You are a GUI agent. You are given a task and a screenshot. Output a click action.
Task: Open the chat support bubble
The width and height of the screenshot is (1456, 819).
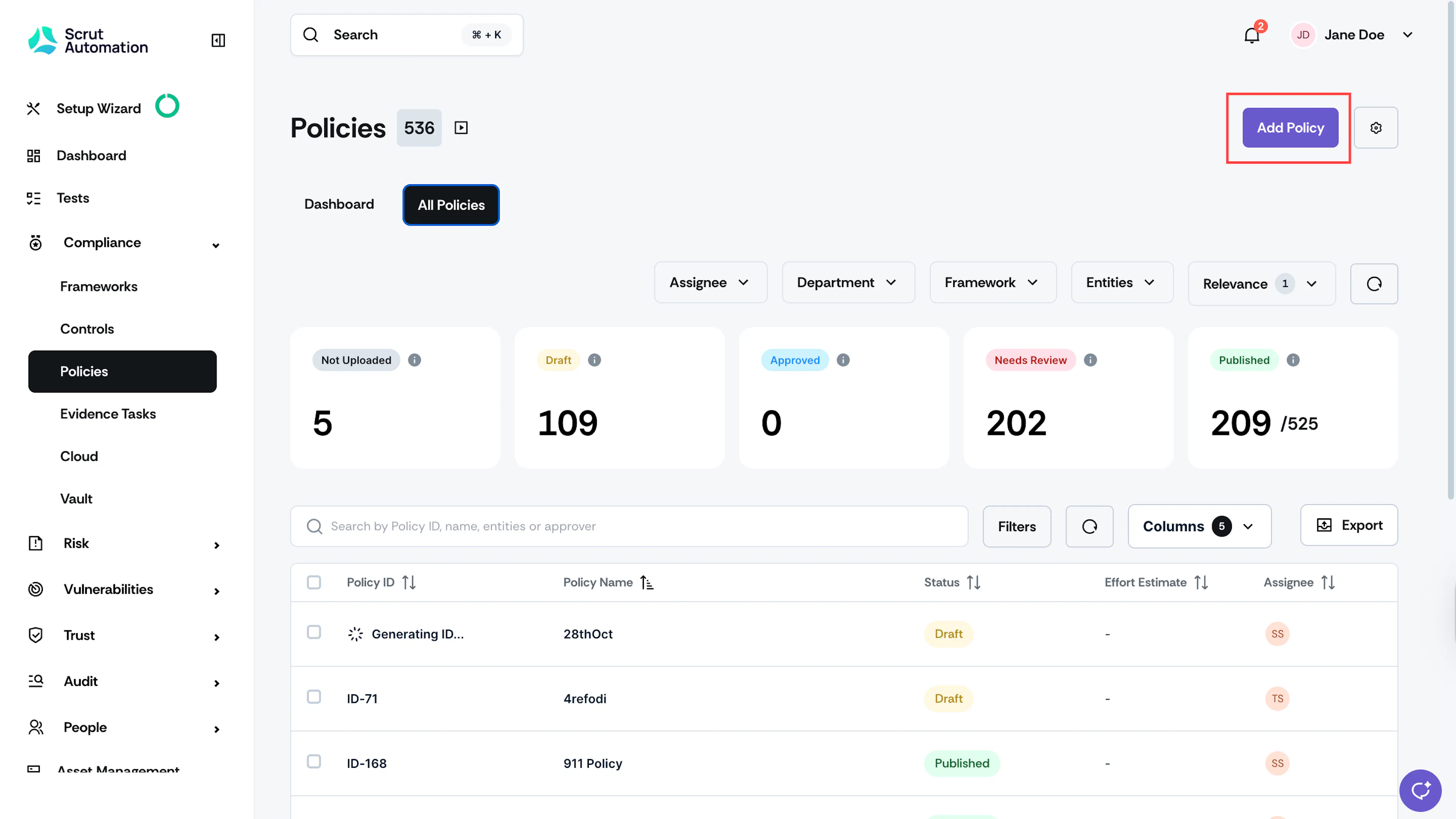[x=1420, y=790]
